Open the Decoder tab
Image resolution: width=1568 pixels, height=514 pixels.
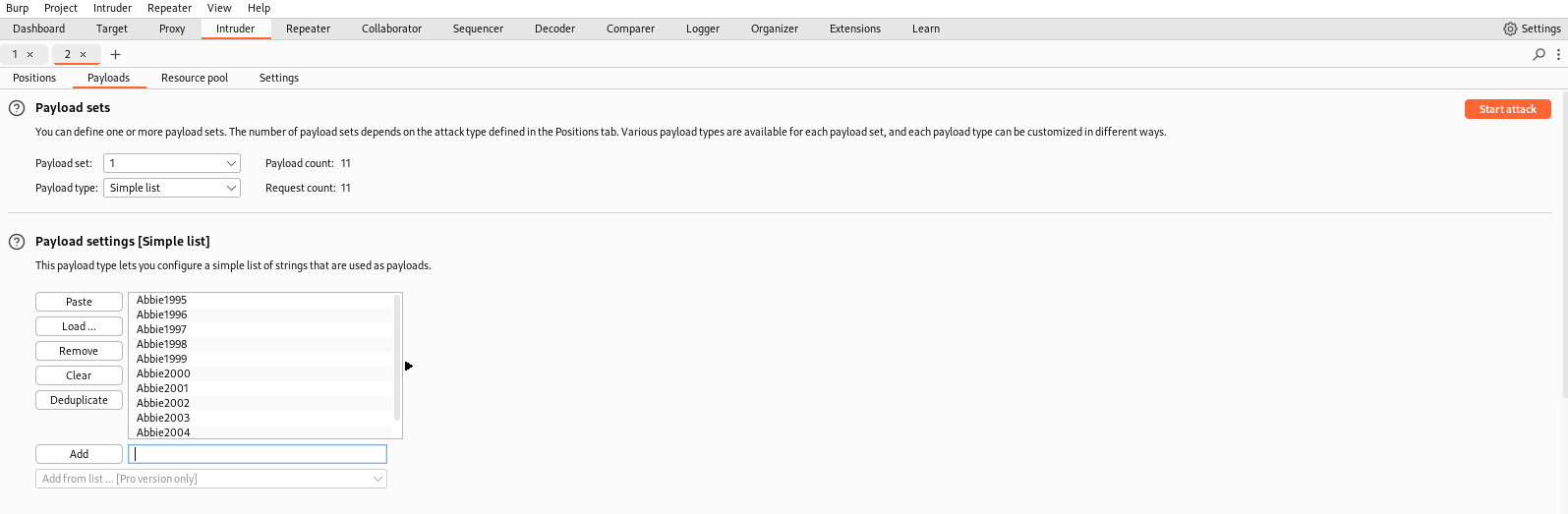tap(554, 29)
